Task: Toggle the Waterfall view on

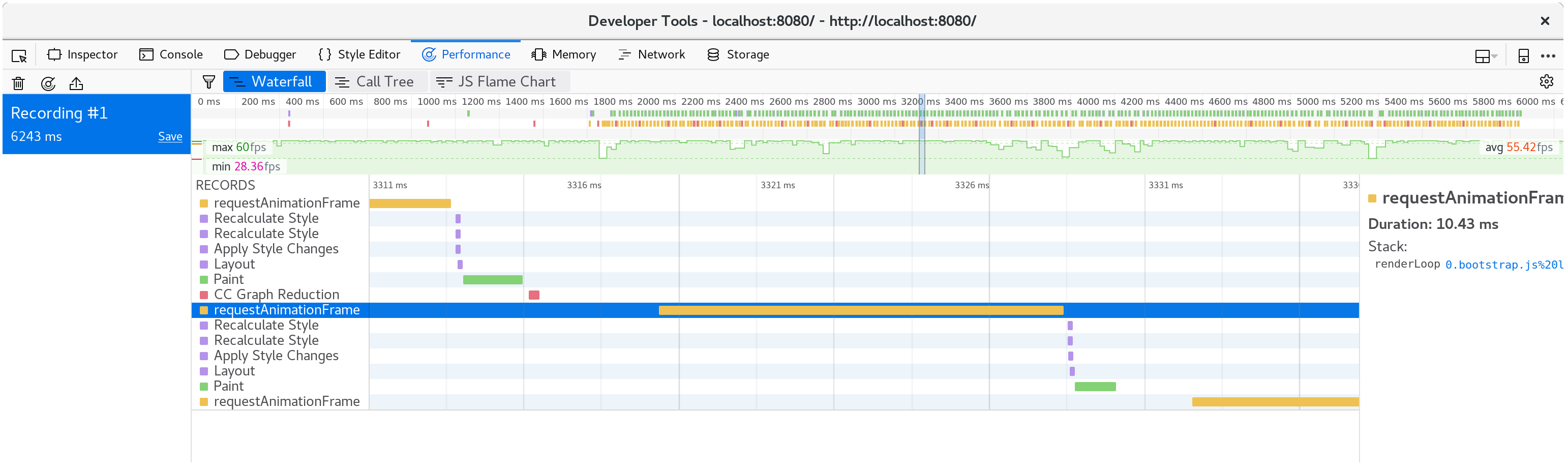Action: pos(274,81)
